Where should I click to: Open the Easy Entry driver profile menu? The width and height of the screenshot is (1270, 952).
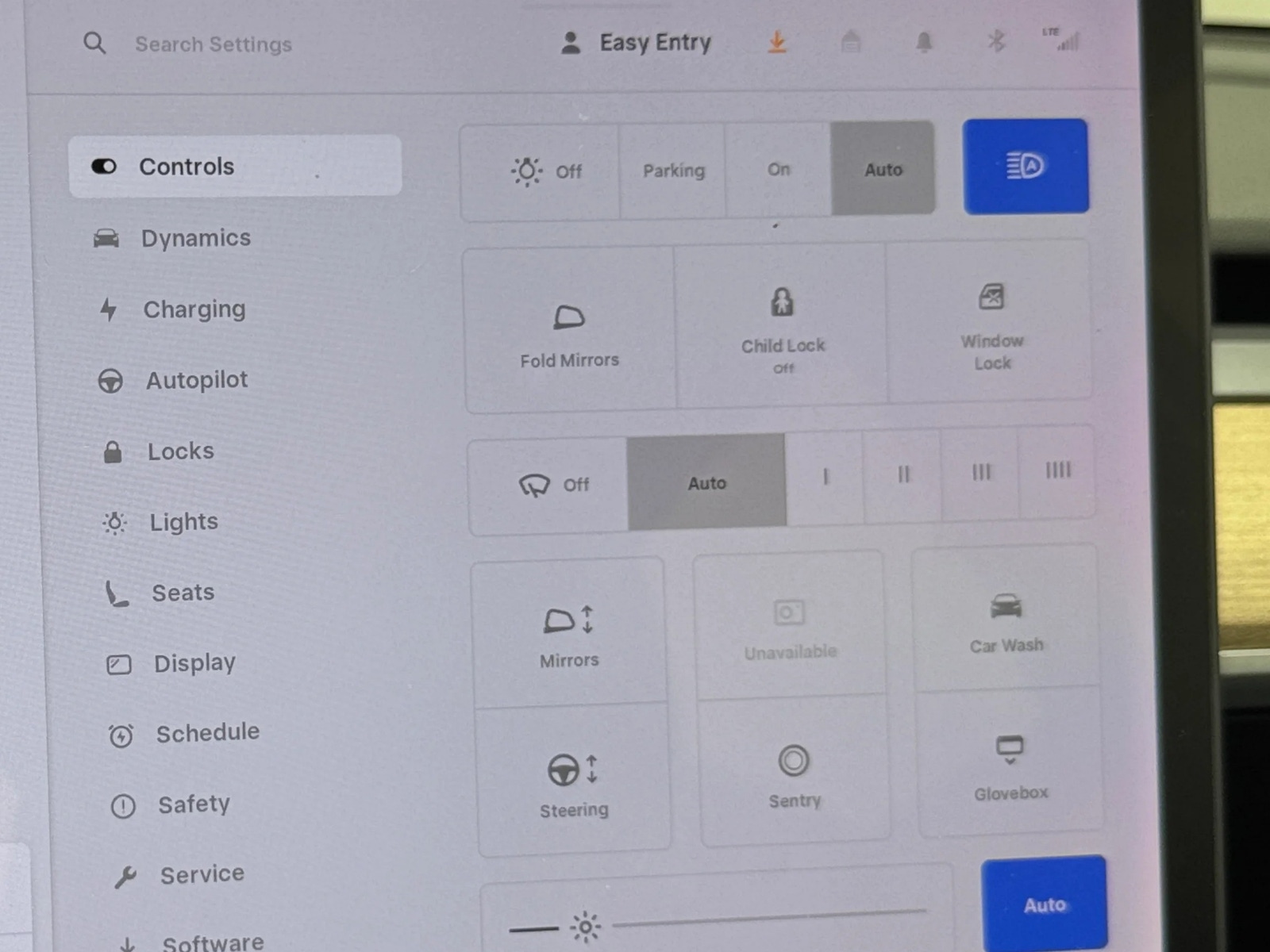pos(638,43)
